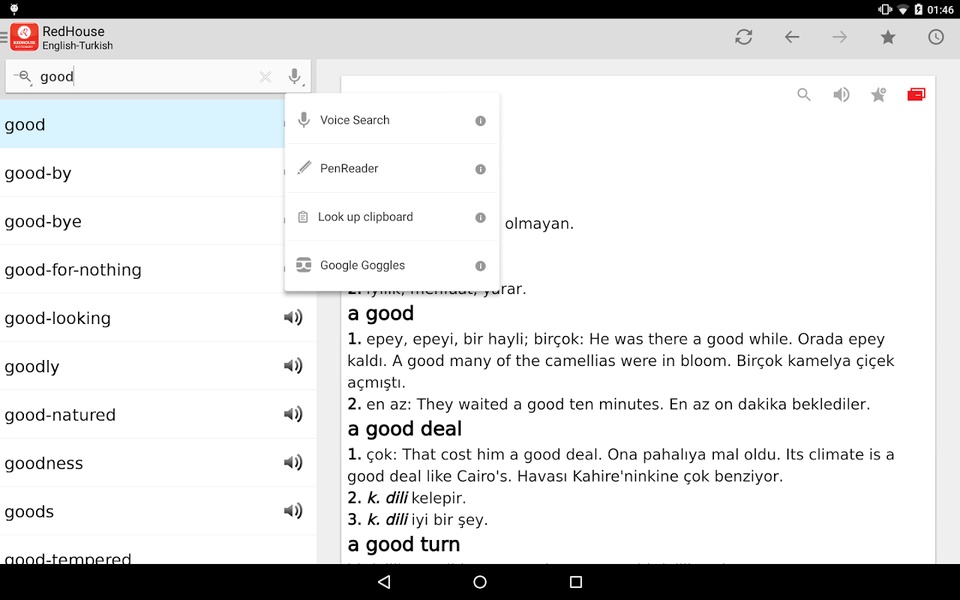
Task: Choose Voice Search from popup menu
Action: (392, 120)
